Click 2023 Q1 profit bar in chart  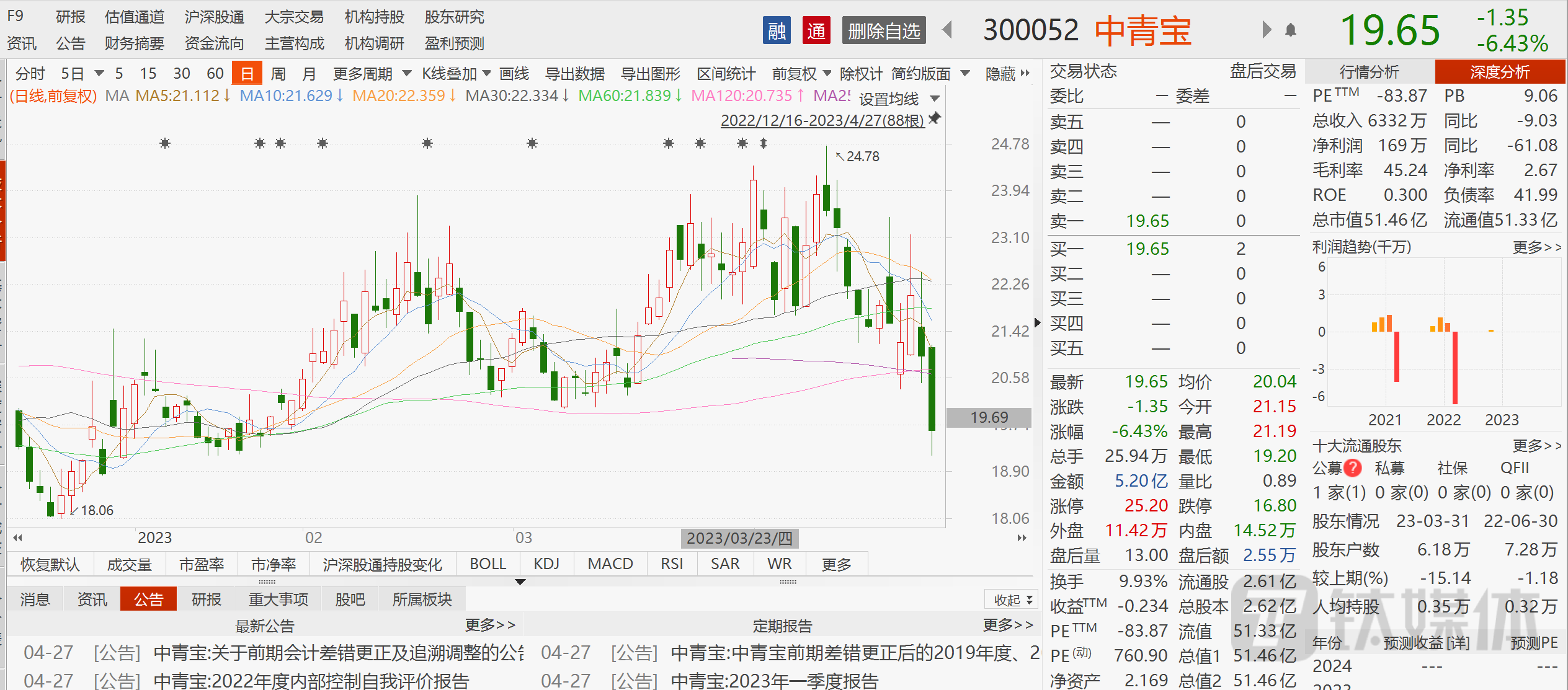click(x=1490, y=330)
